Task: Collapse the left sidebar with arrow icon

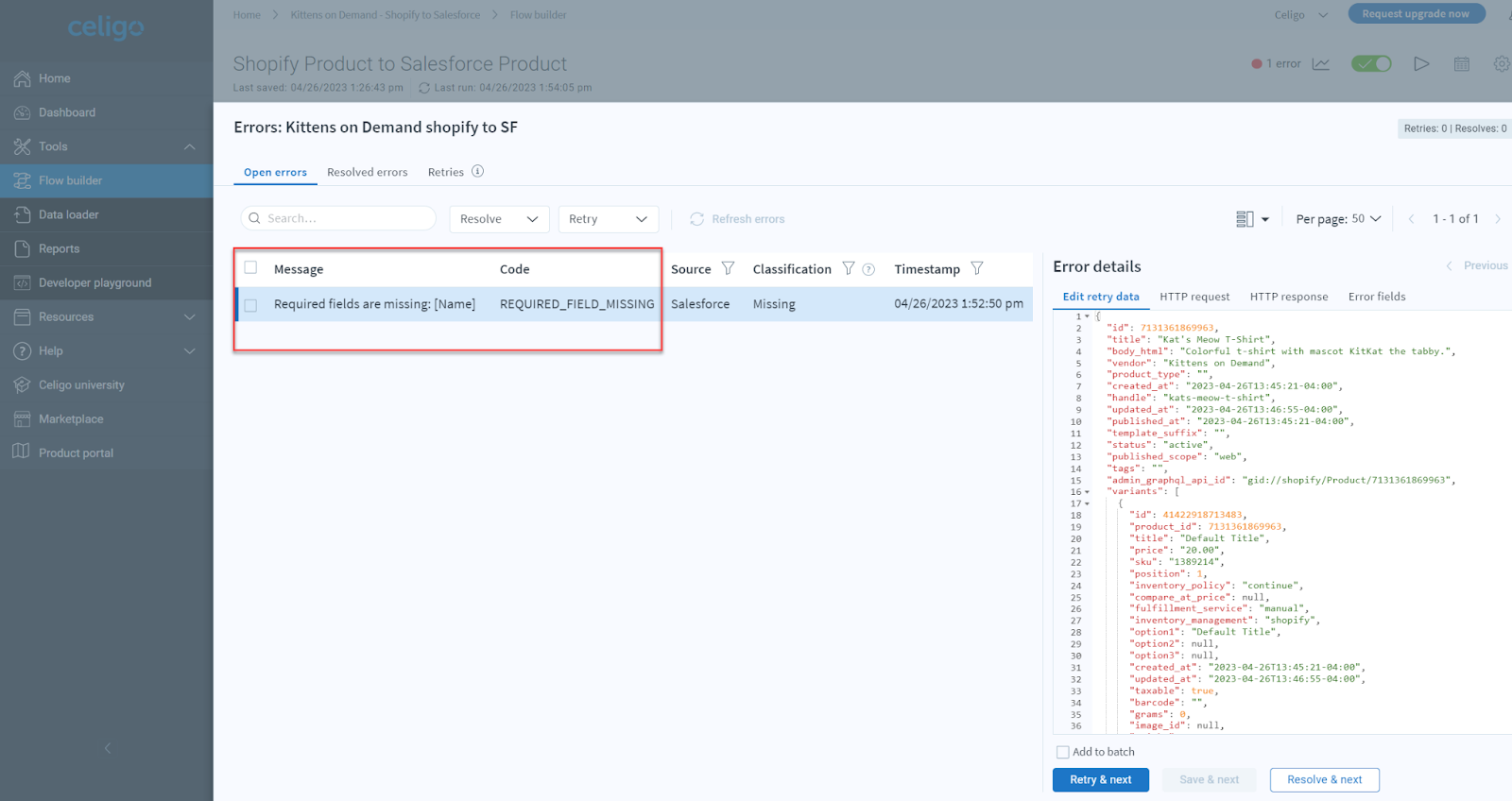Action: tap(107, 748)
